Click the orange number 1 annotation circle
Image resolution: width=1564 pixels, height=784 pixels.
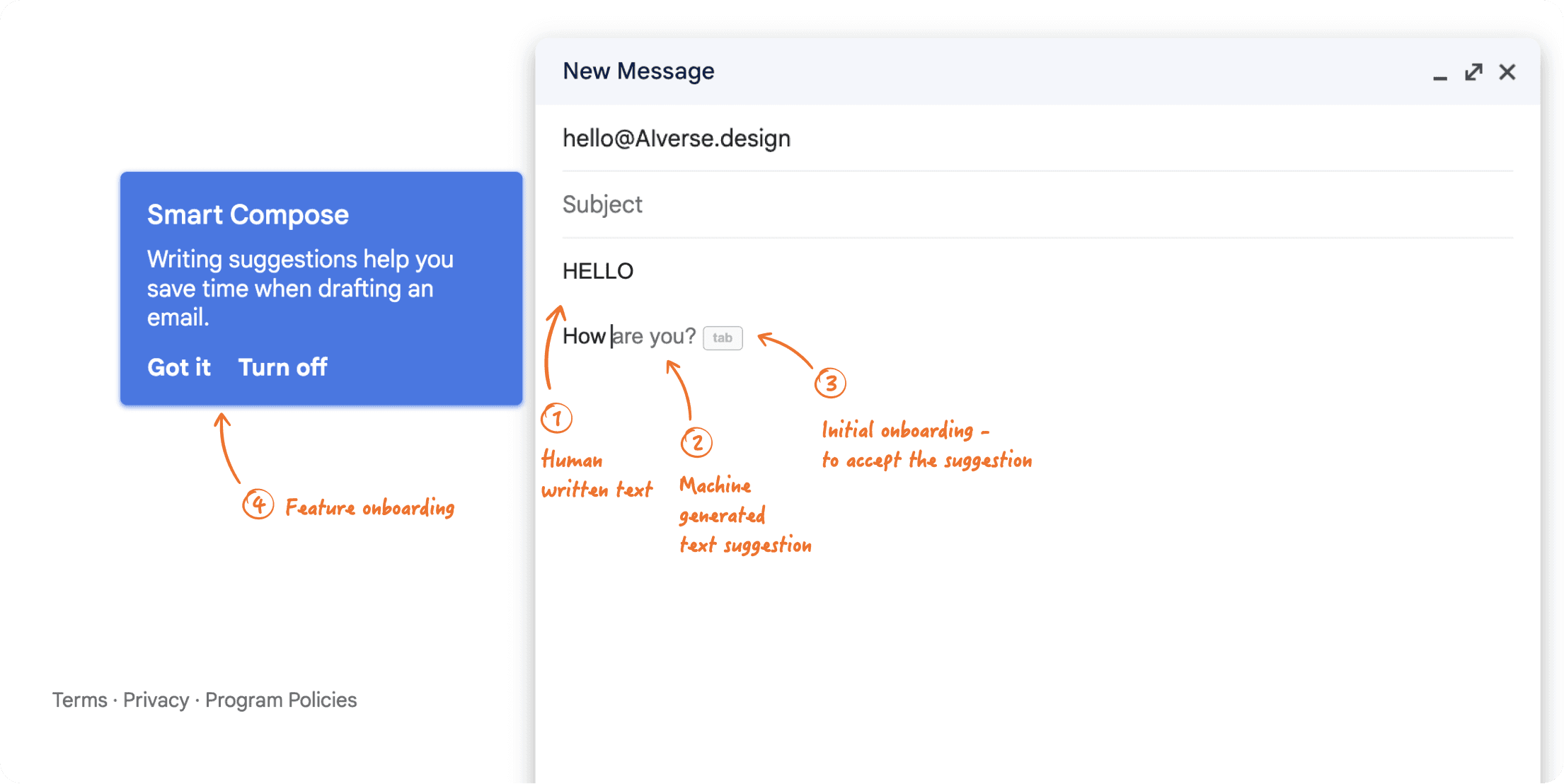556,418
